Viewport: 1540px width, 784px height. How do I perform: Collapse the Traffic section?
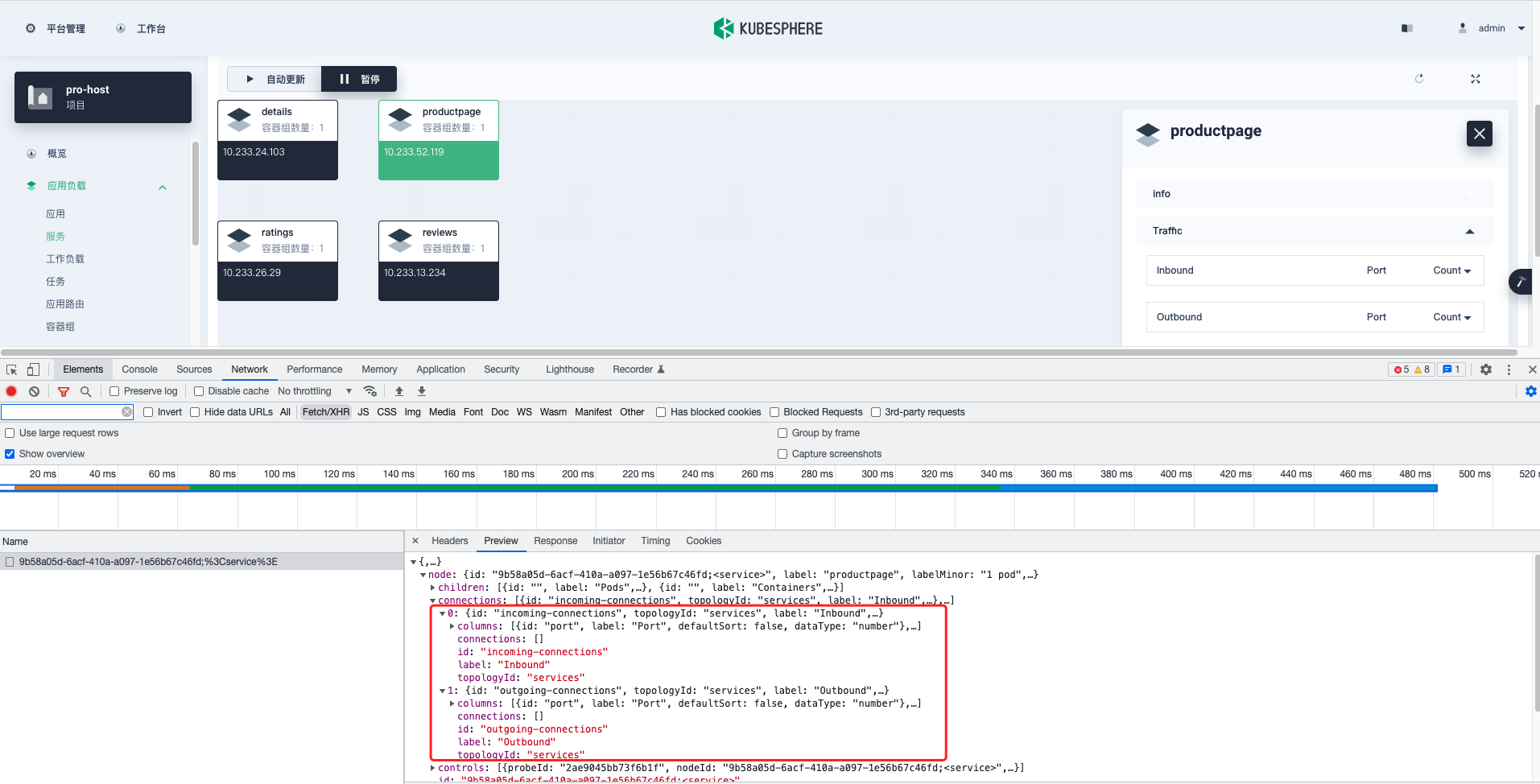tap(1470, 231)
